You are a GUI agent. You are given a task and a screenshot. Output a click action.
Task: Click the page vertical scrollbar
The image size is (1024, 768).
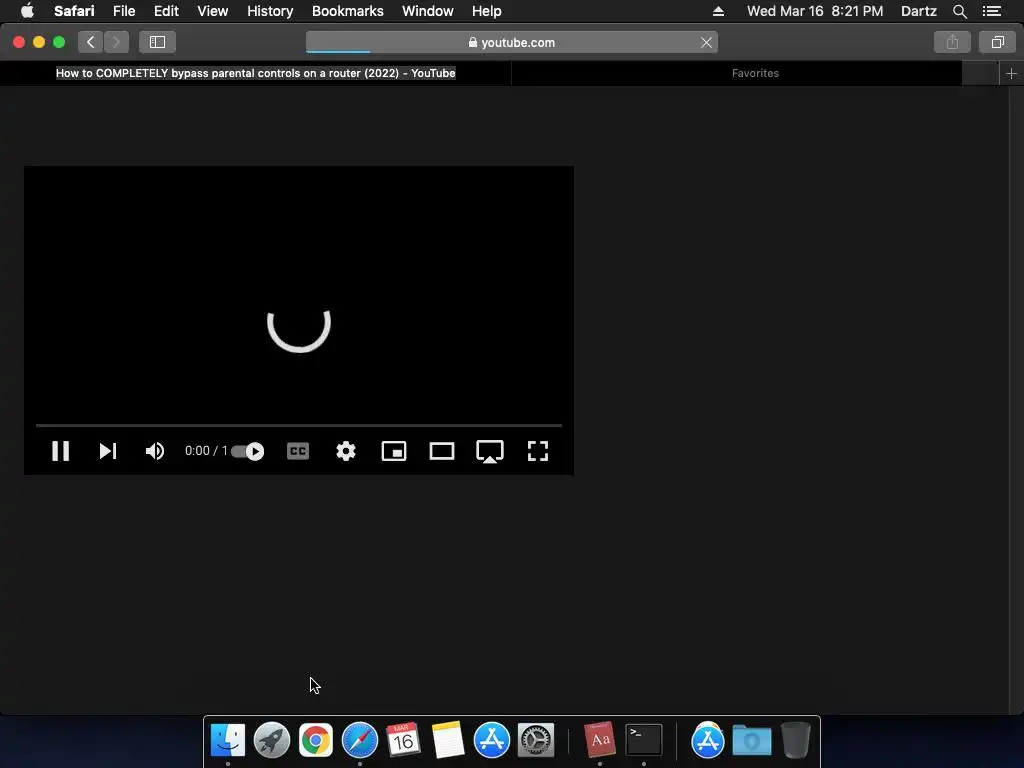1016,400
